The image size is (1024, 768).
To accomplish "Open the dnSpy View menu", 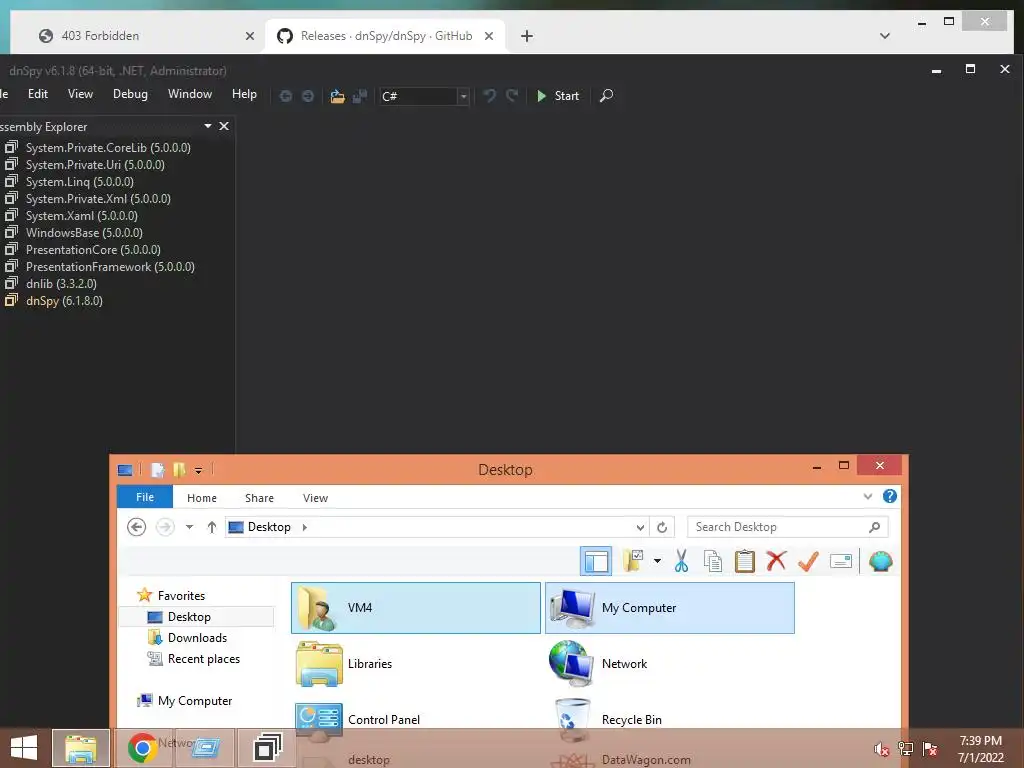I will [x=80, y=94].
